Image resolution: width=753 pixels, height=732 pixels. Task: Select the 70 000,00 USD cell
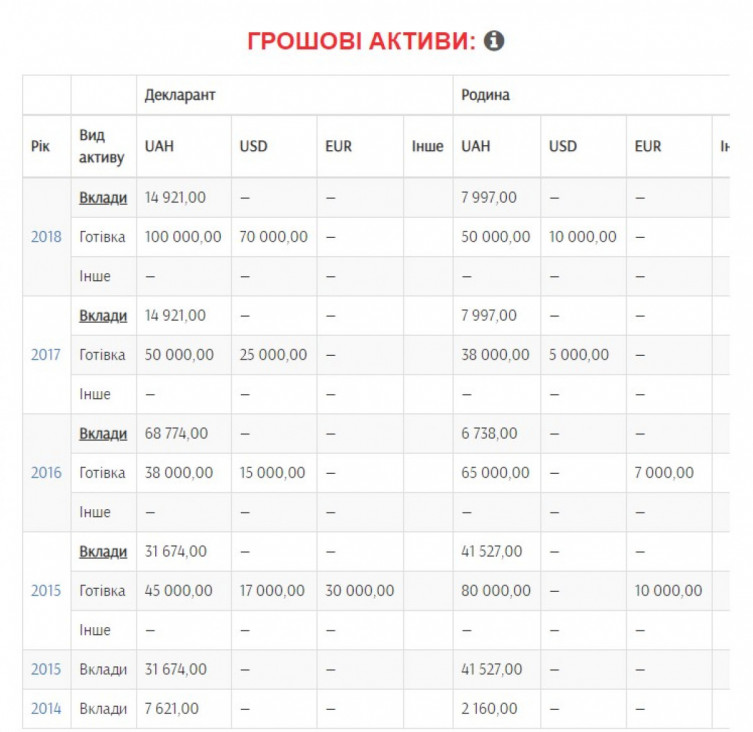273,237
